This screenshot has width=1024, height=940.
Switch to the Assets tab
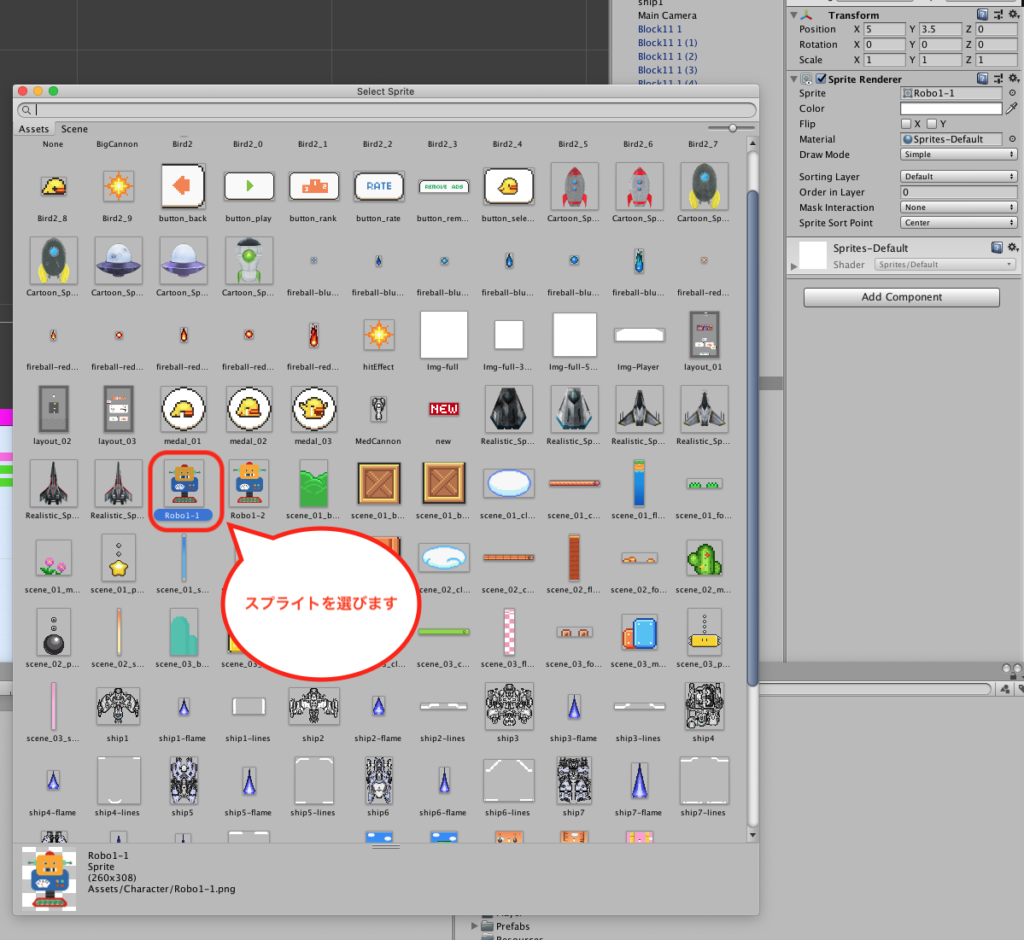click(34, 129)
